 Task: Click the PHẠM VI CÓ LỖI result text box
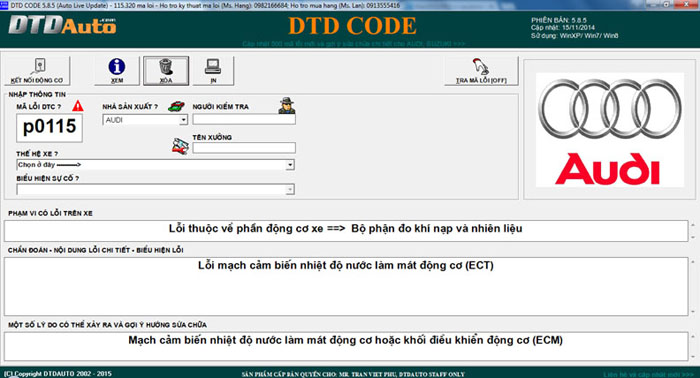(x=346, y=231)
